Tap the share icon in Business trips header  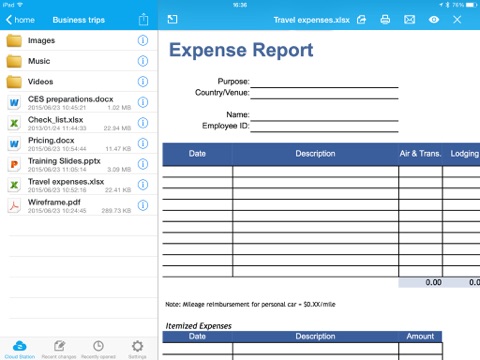pos(143,19)
